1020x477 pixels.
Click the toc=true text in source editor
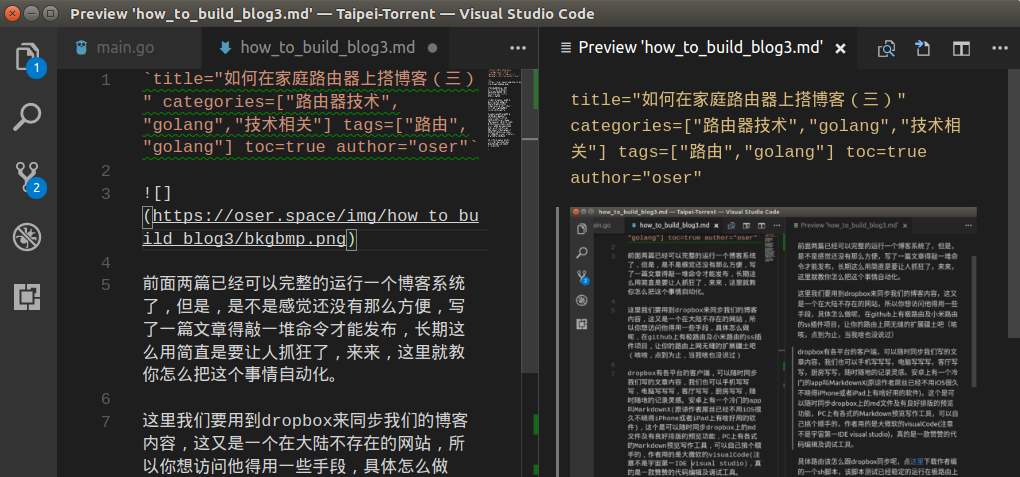[x=284, y=147]
